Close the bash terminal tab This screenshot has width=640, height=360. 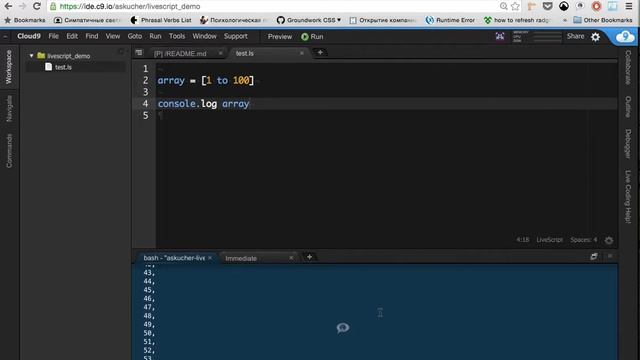click(210, 258)
